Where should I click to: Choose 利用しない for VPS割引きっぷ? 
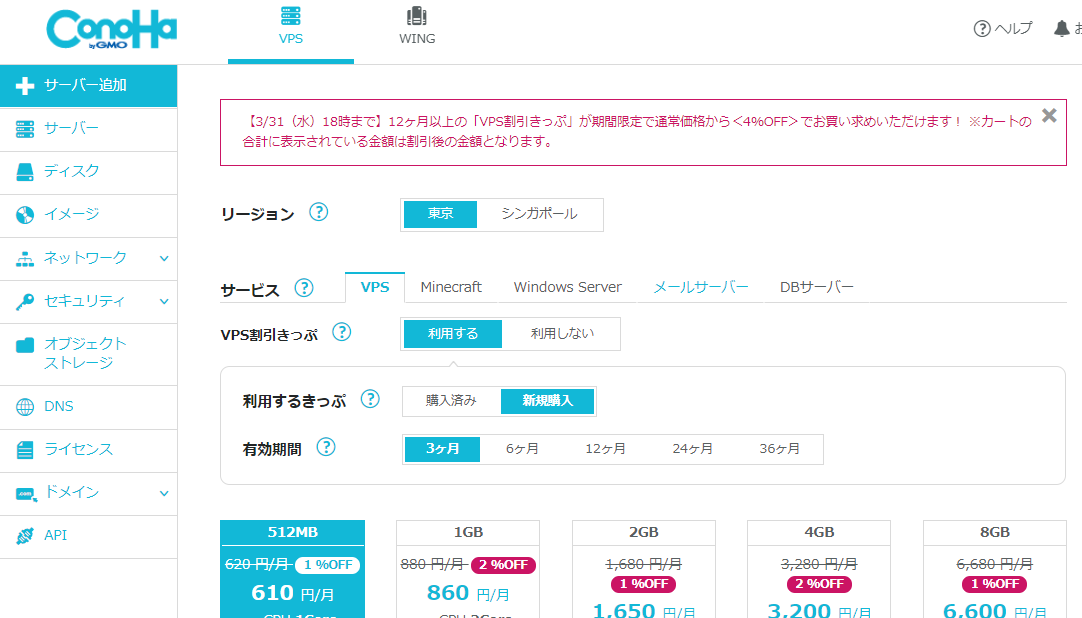click(562, 334)
